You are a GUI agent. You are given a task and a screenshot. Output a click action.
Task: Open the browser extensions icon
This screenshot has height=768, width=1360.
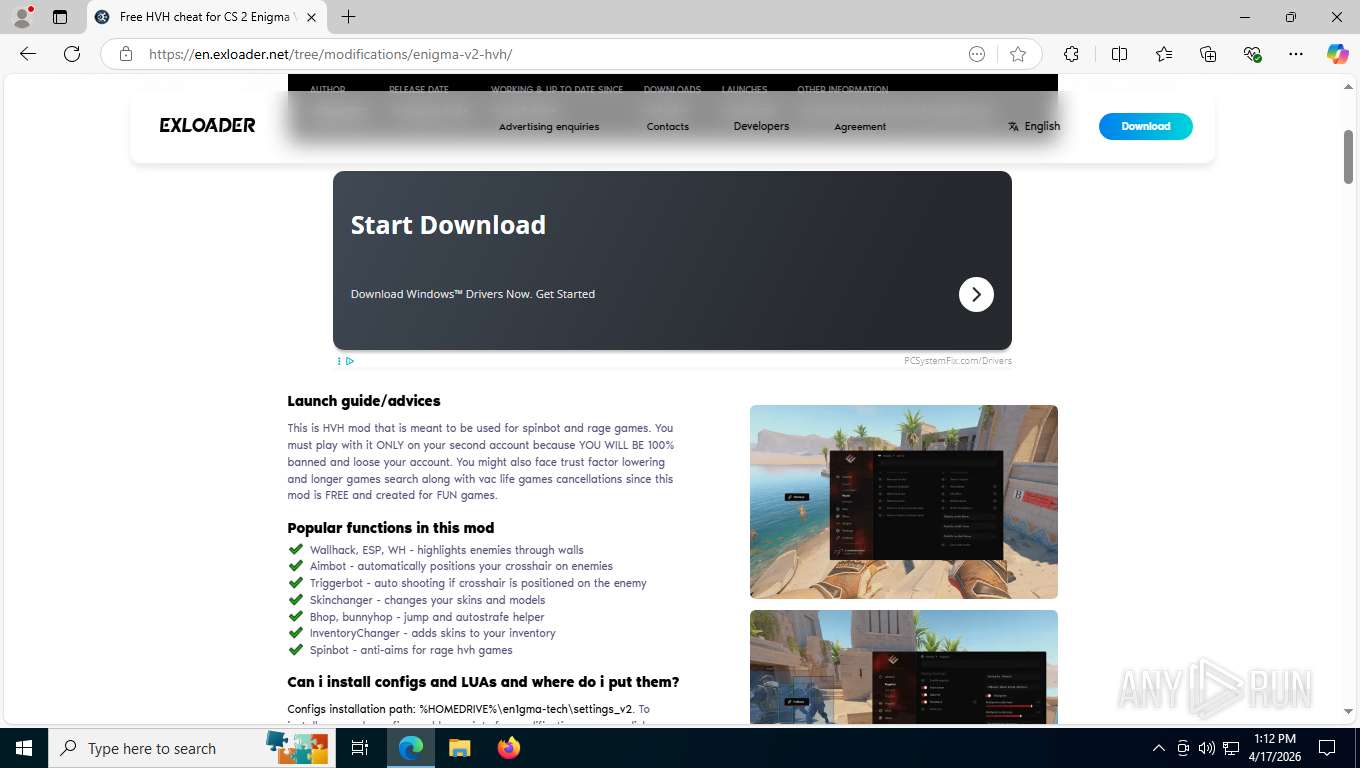(x=1072, y=54)
